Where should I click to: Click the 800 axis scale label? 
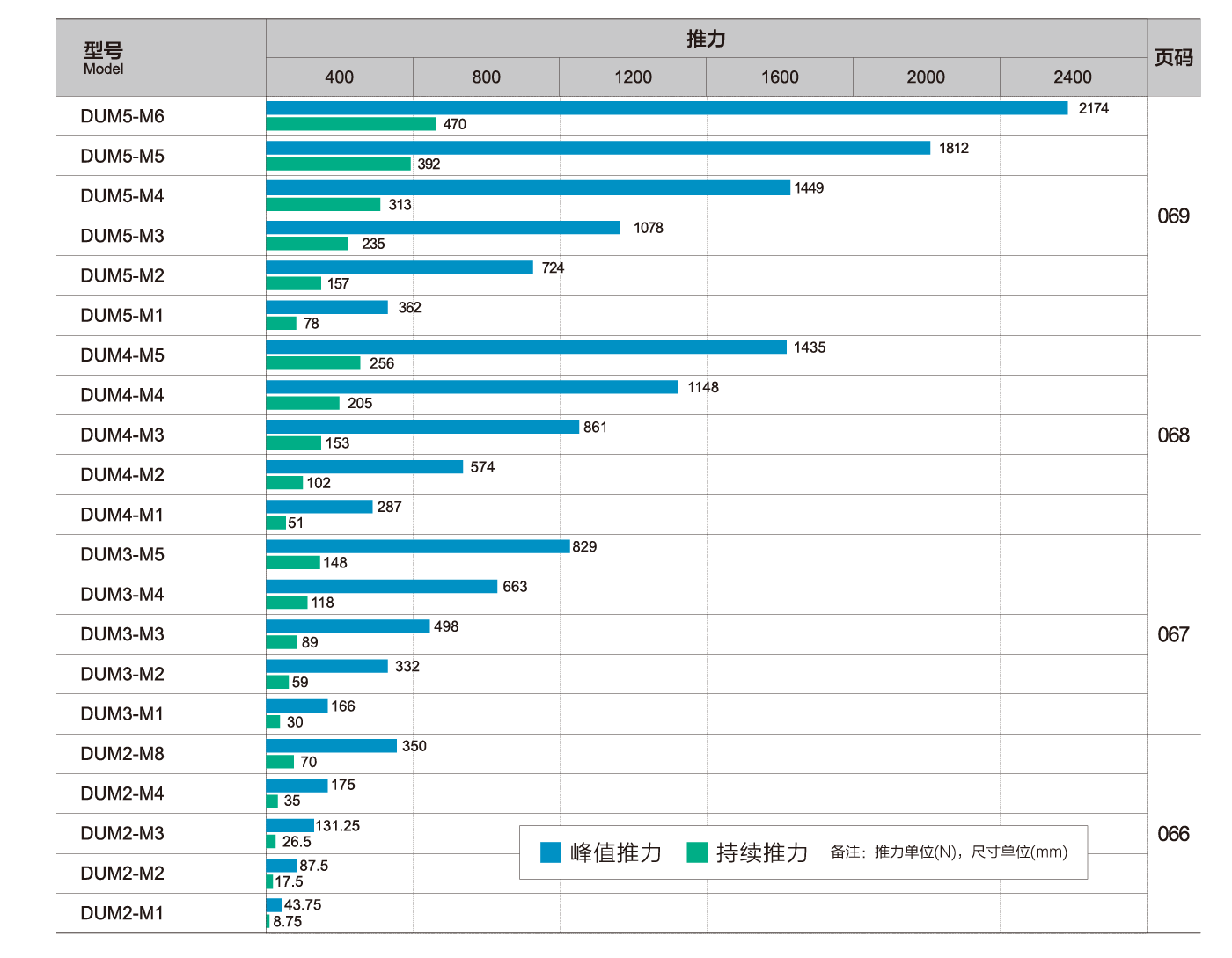pyautogui.click(x=486, y=77)
